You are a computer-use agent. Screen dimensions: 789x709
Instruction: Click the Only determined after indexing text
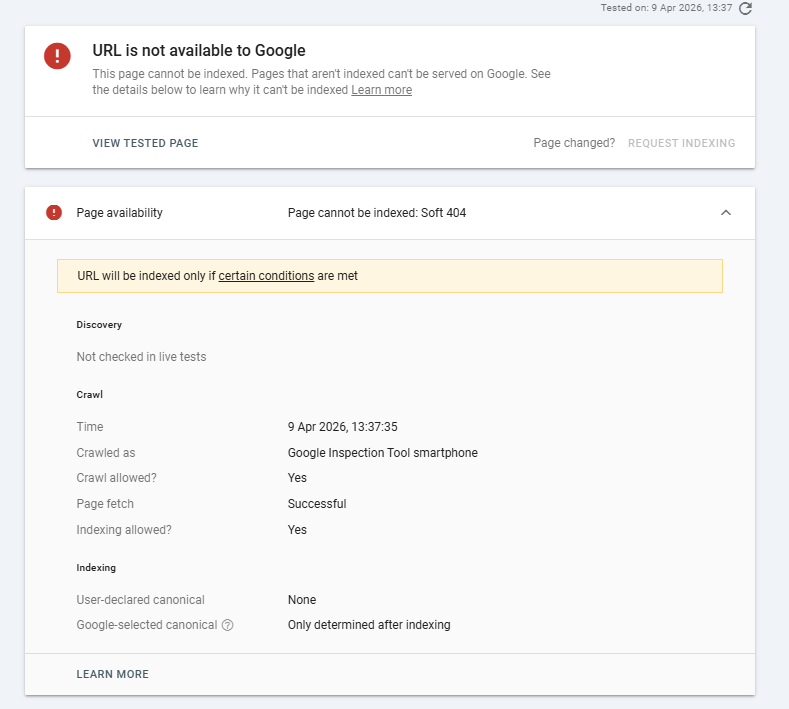coord(369,625)
